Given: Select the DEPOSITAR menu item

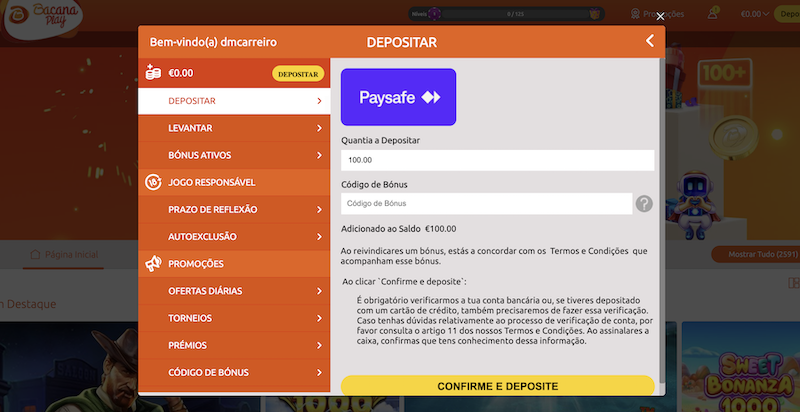Looking at the screenshot, I should [234, 101].
